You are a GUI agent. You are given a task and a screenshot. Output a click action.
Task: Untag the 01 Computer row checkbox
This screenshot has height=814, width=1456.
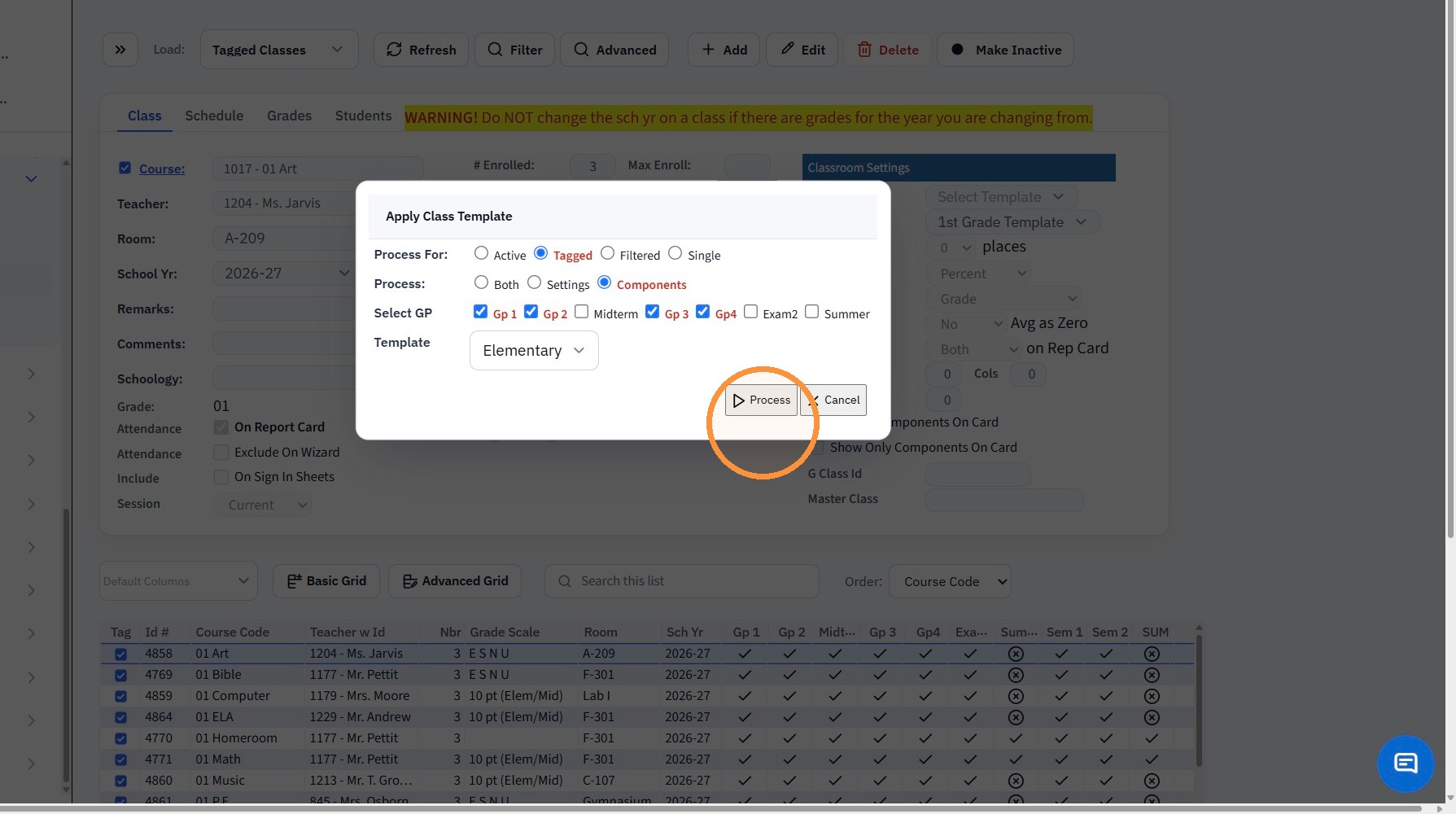pos(120,696)
